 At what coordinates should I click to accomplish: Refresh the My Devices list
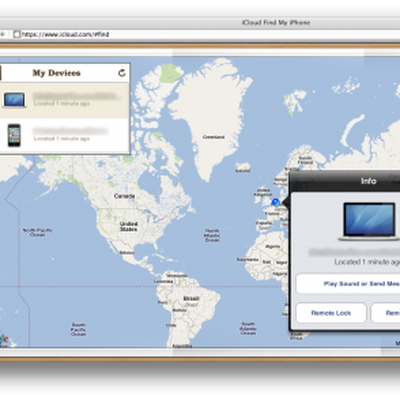[122, 73]
